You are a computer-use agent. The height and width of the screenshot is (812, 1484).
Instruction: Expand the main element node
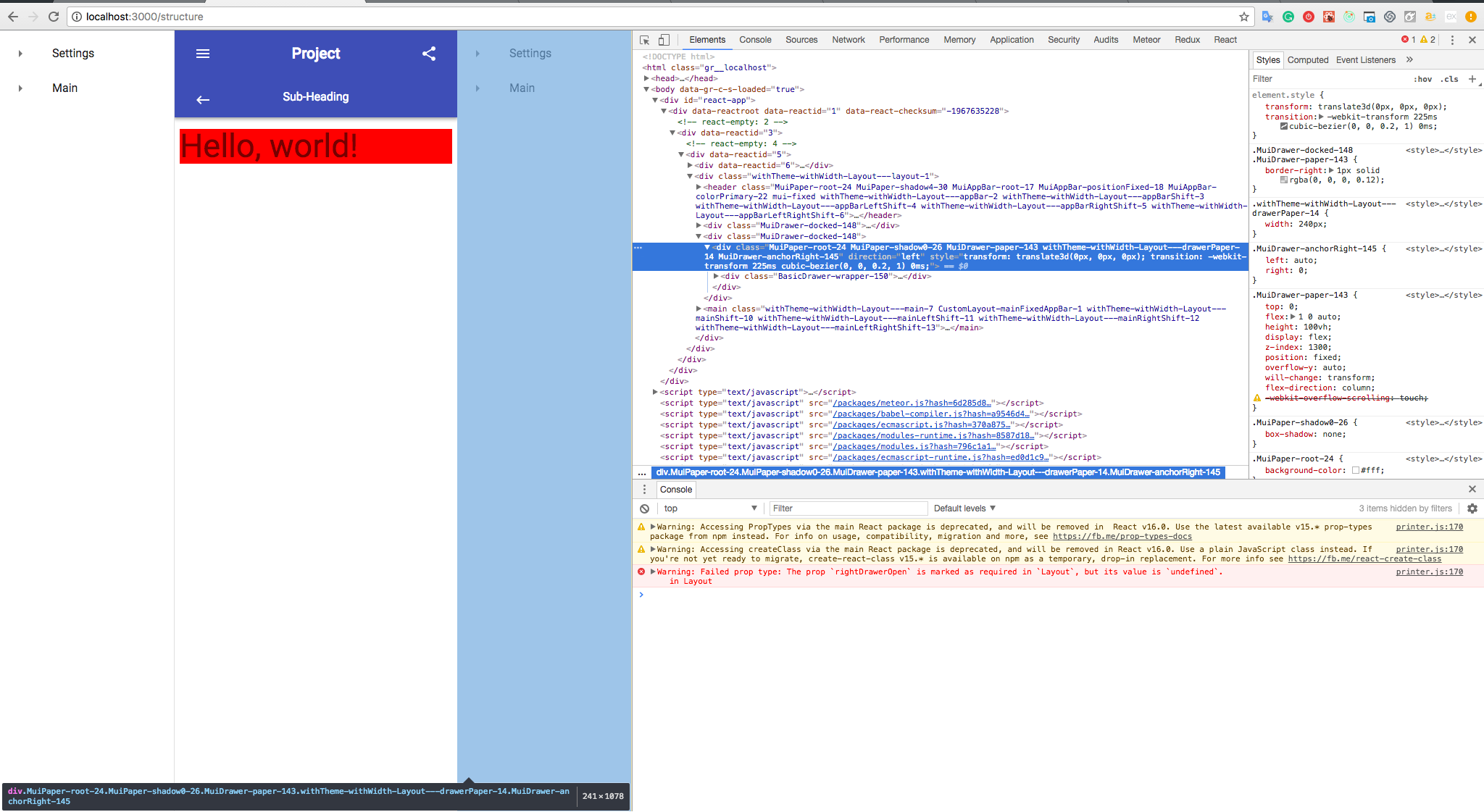(x=699, y=309)
